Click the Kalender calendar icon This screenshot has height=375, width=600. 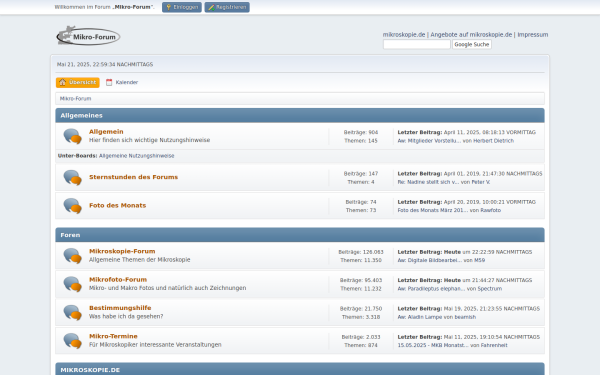(x=109, y=82)
